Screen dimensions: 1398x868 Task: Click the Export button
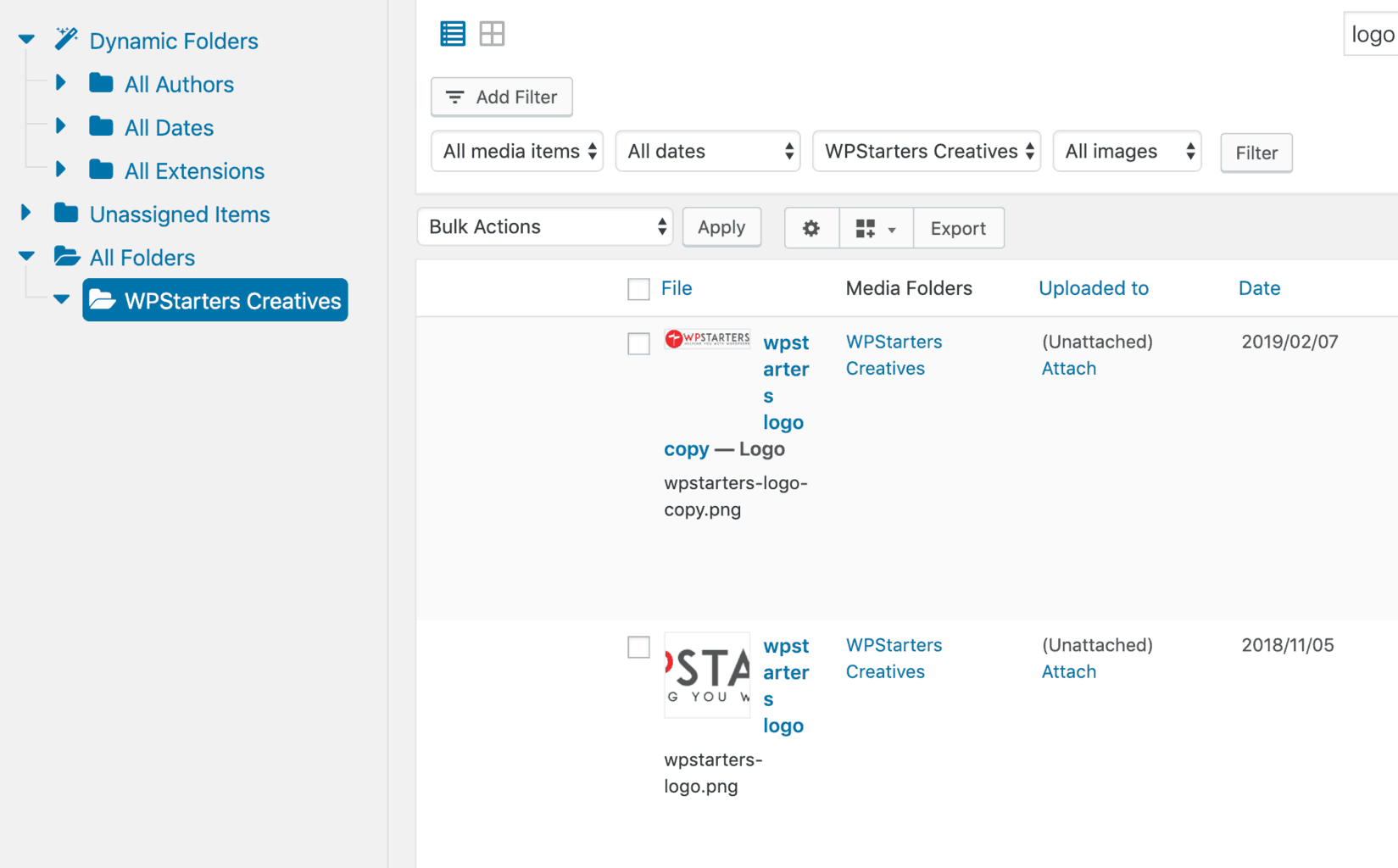[958, 228]
